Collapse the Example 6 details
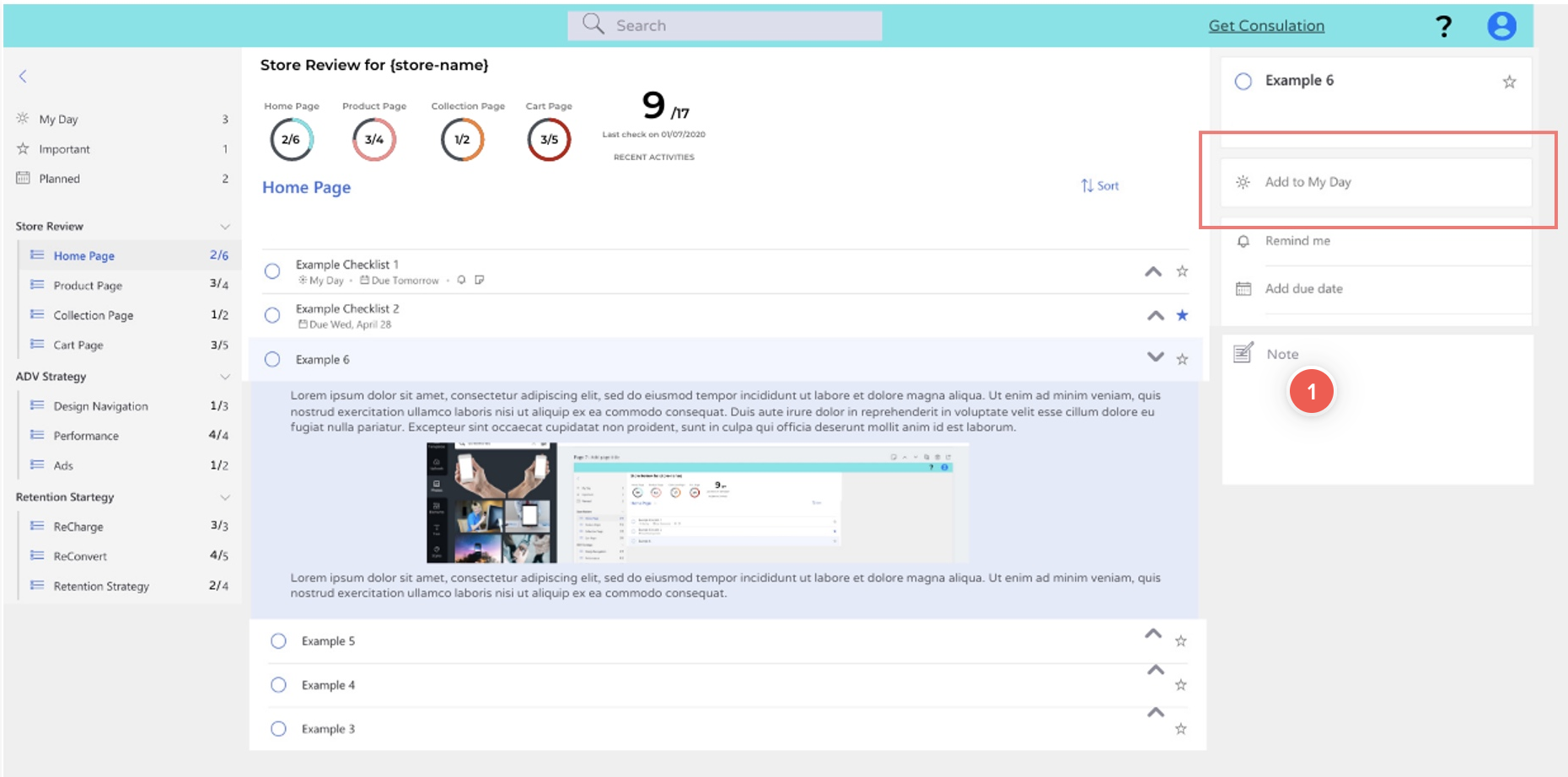The image size is (1568, 777). point(1156,357)
